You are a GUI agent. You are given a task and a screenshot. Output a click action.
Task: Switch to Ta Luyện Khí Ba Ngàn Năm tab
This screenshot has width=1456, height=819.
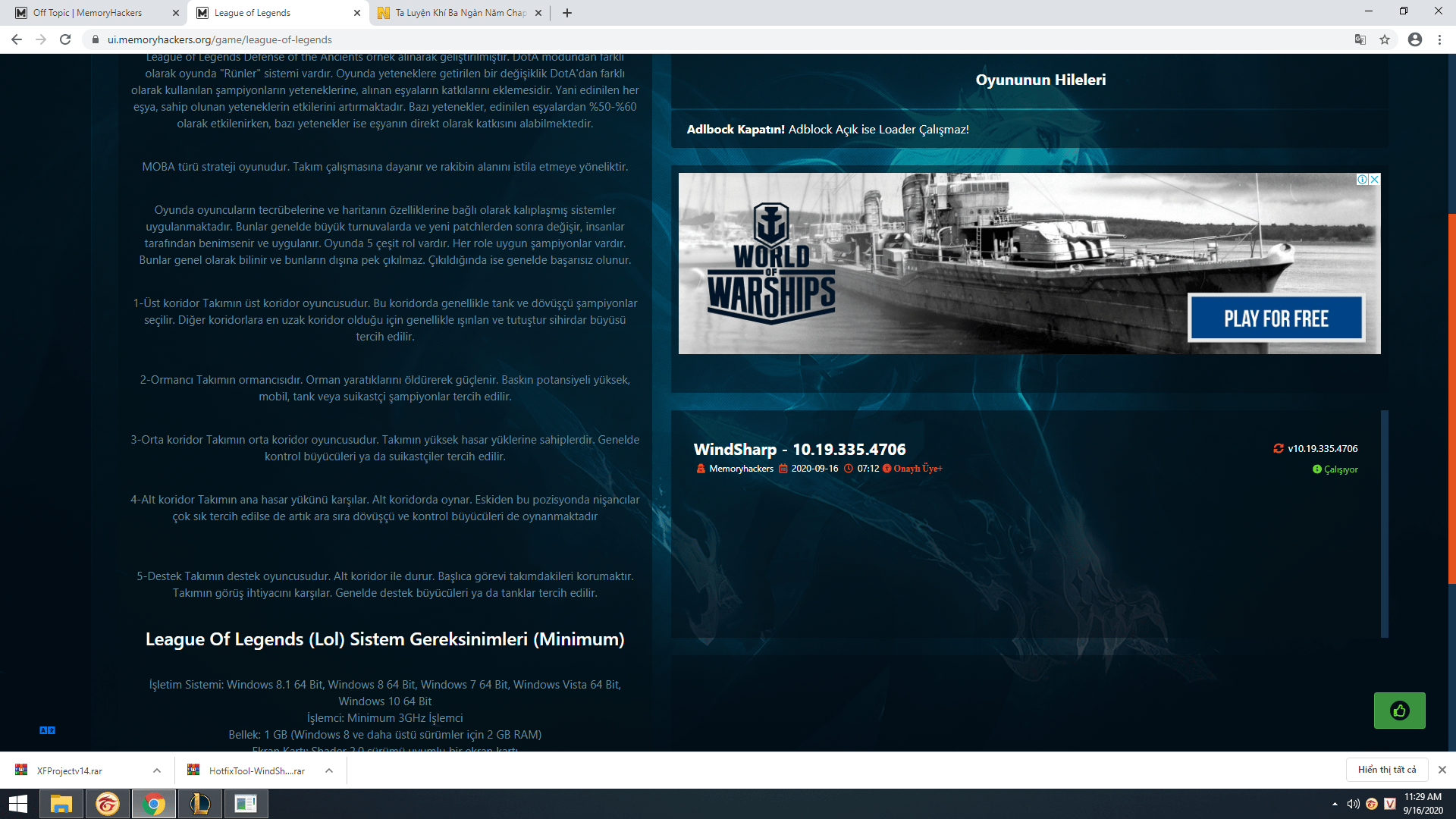(x=460, y=13)
